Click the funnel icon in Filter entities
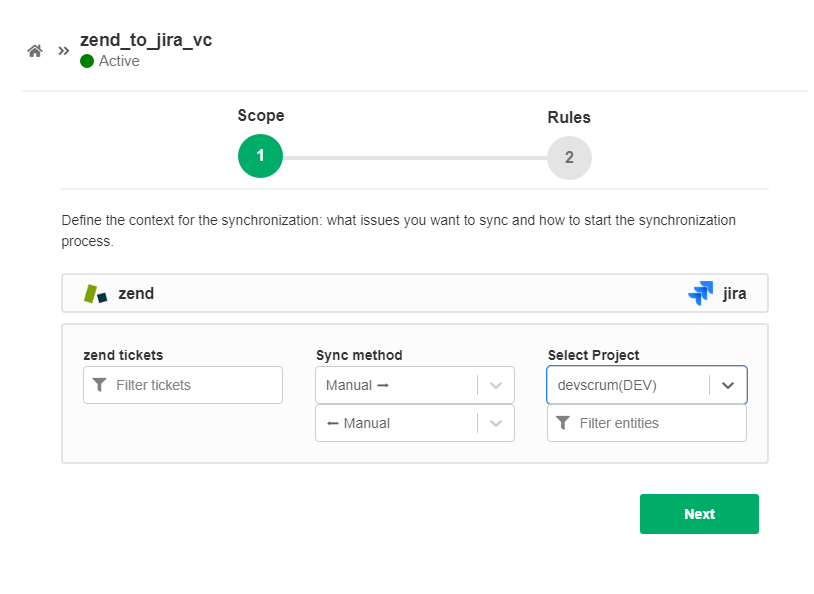This screenshot has width=814, height=594. pyautogui.click(x=563, y=423)
